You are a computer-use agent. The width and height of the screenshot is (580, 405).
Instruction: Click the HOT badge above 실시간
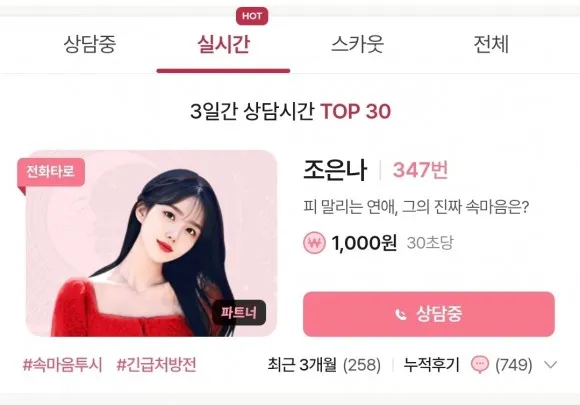click(x=252, y=16)
